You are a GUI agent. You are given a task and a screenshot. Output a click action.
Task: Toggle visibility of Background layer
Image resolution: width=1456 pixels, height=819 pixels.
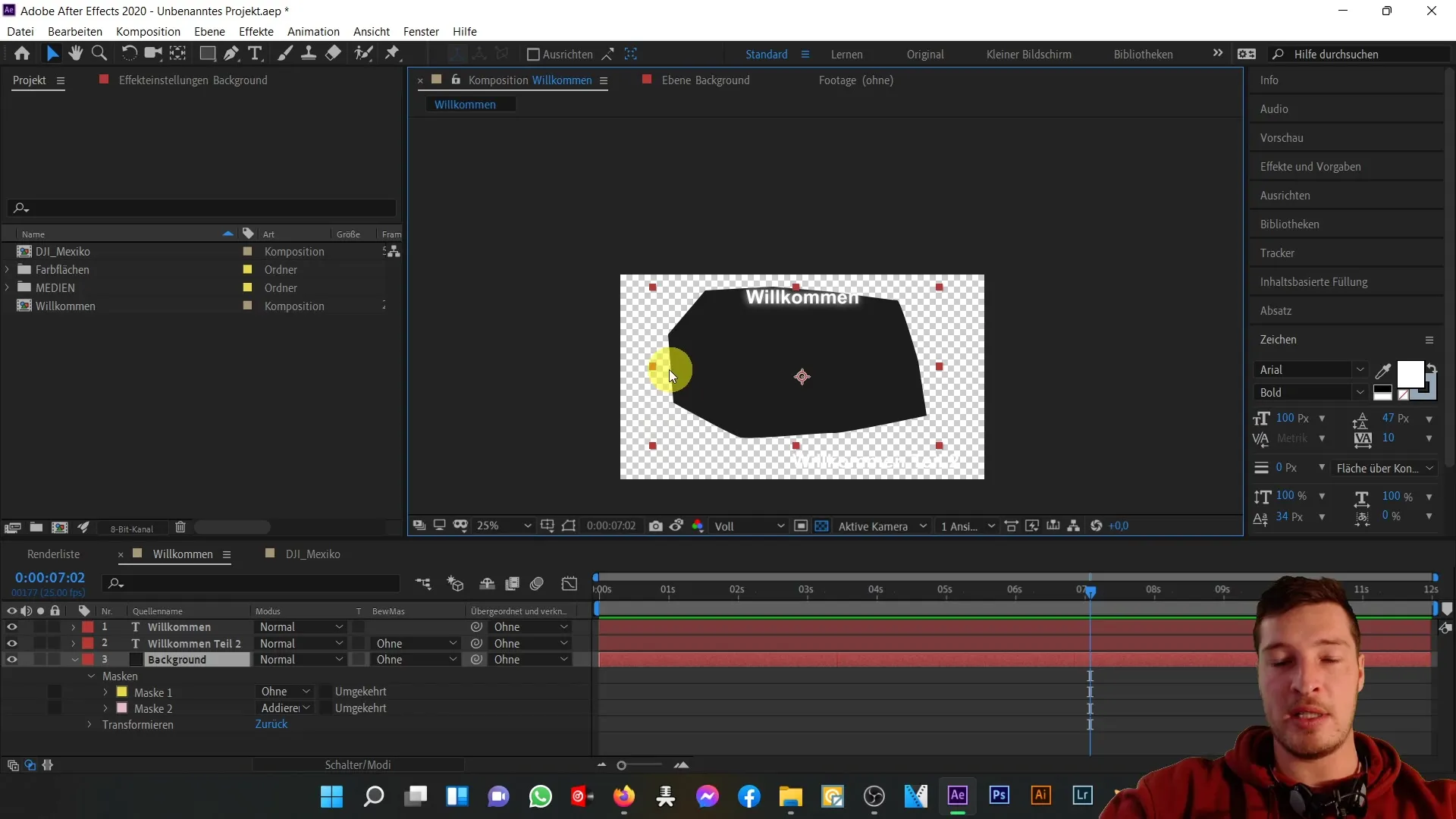[x=12, y=659]
